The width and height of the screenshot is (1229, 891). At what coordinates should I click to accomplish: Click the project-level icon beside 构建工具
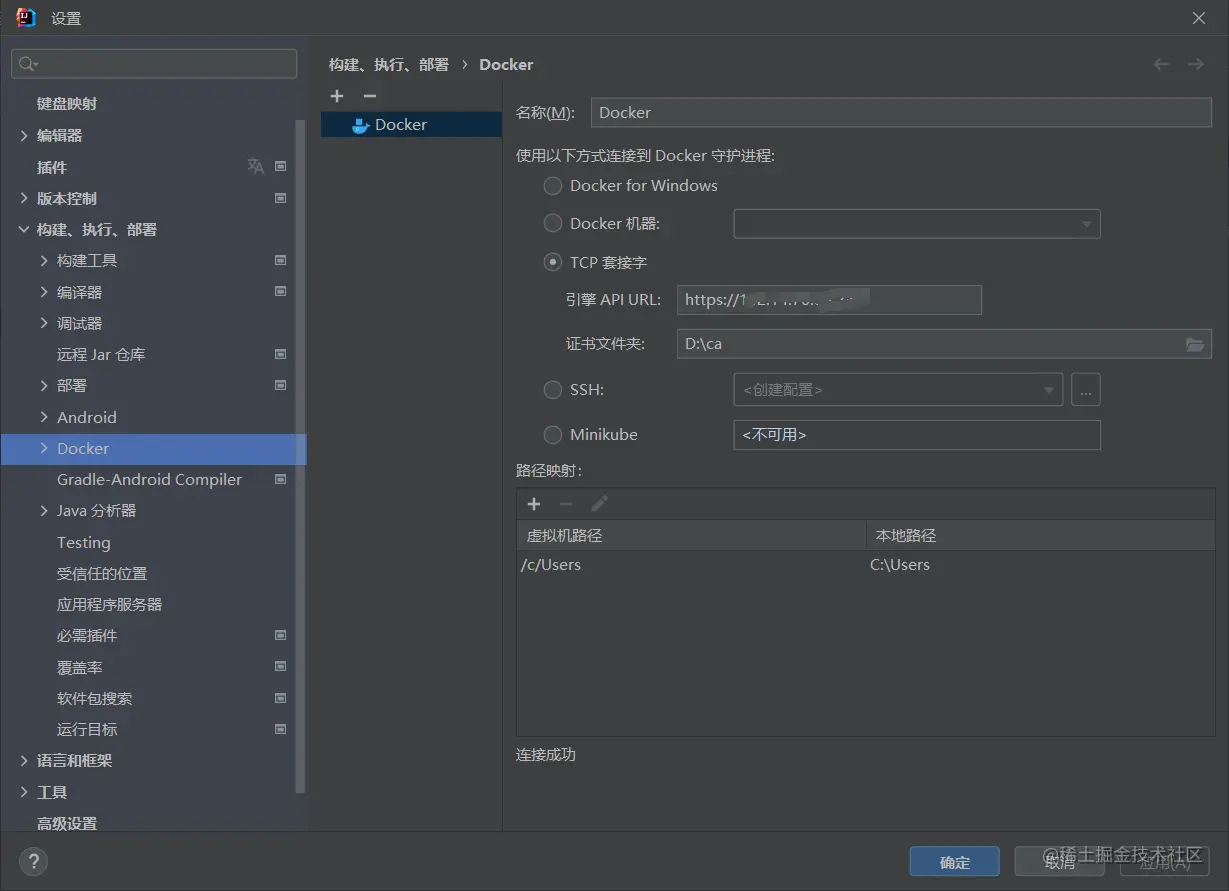point(280,260)
